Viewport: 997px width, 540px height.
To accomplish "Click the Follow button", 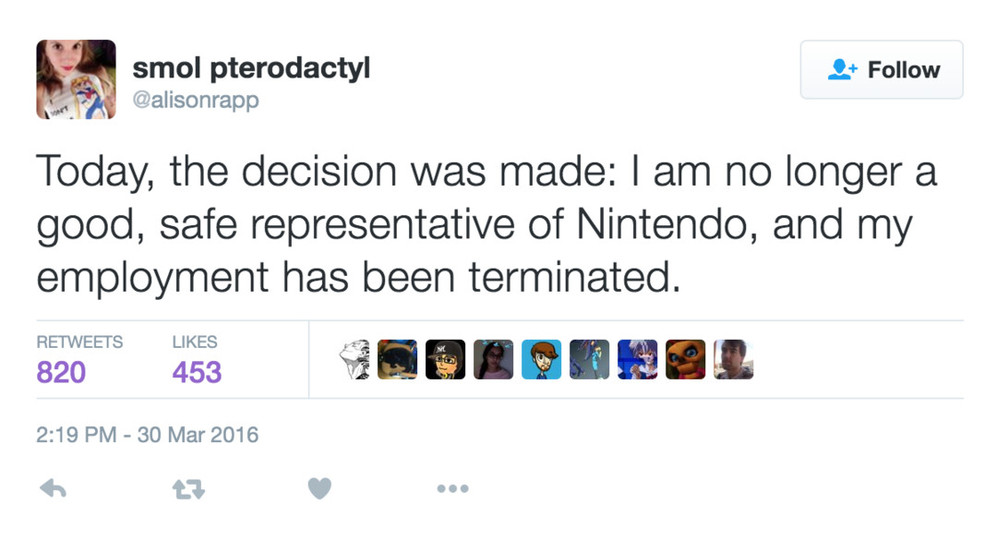I will pyautogui.click(x=881, y=70).
